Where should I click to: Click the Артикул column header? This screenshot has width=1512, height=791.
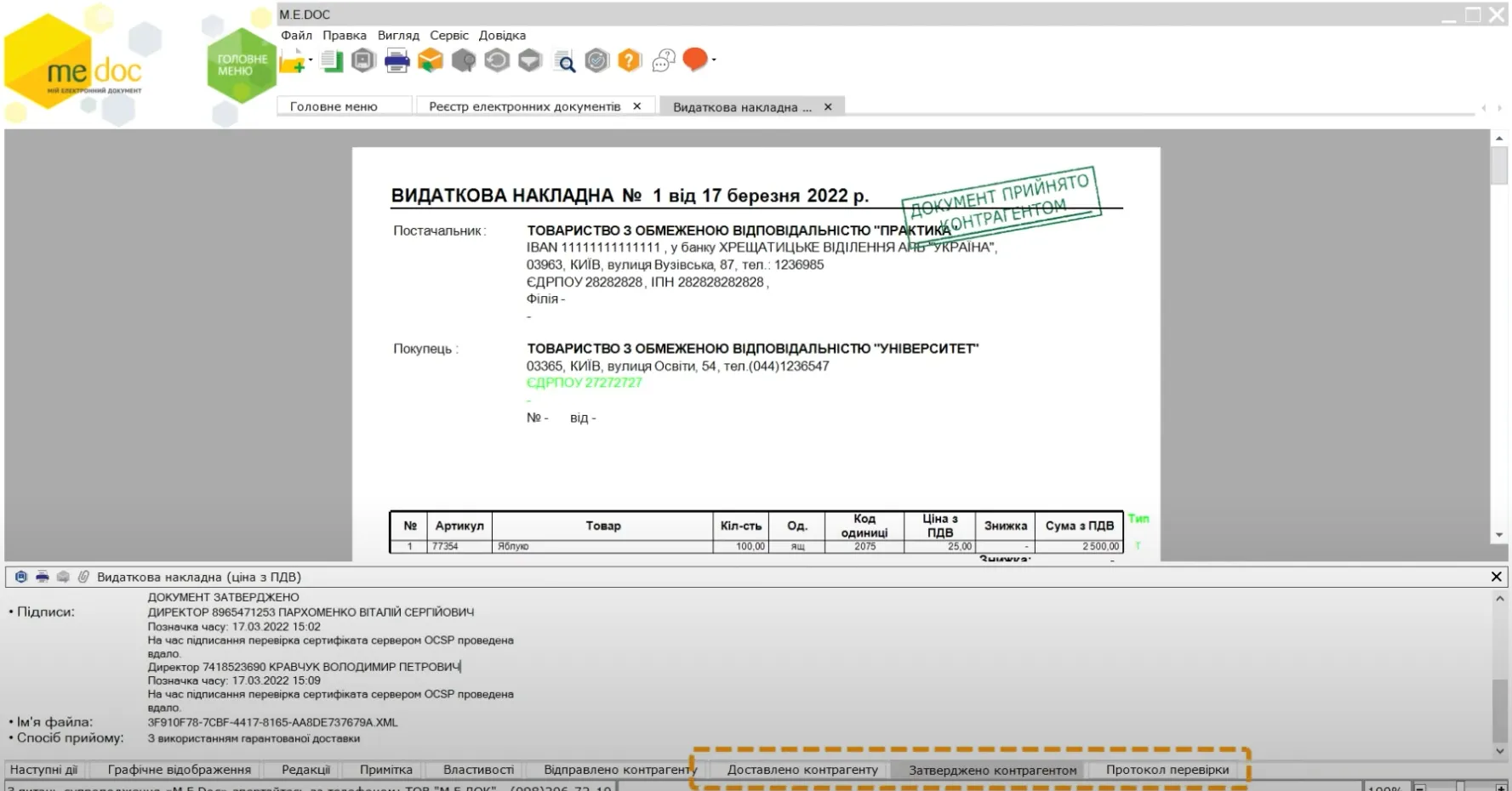coord(459,526)
